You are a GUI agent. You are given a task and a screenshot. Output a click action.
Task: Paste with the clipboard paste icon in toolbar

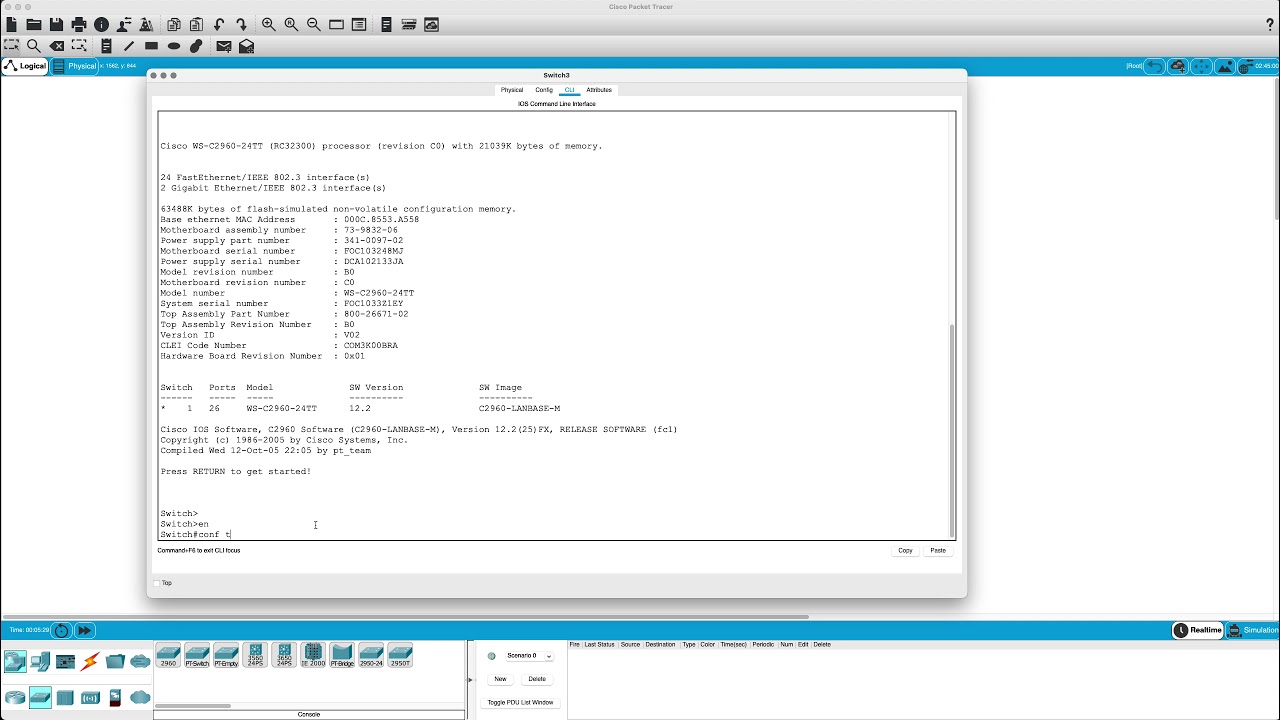(196, 24)
